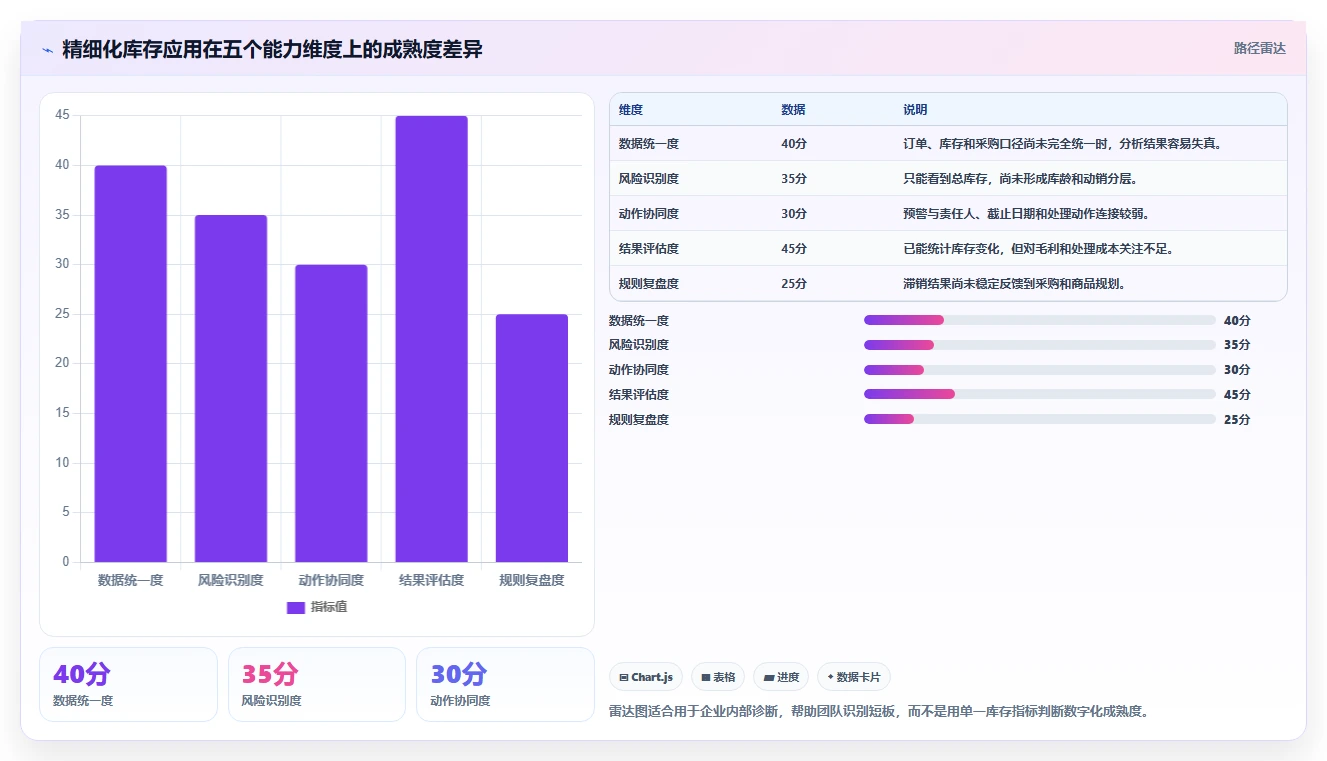Select the 进度 tag chip
1327x761 pixels.
tap(781, 677)
